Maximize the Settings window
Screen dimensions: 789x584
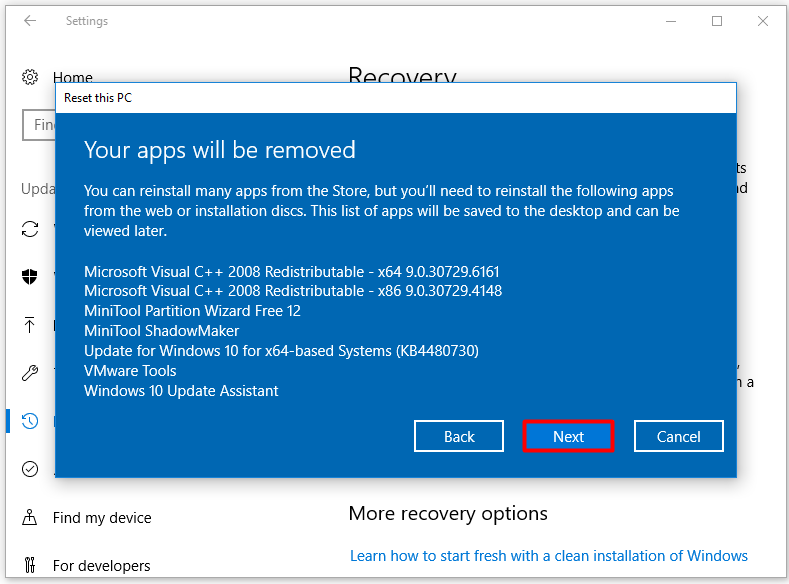coord(717,21)
